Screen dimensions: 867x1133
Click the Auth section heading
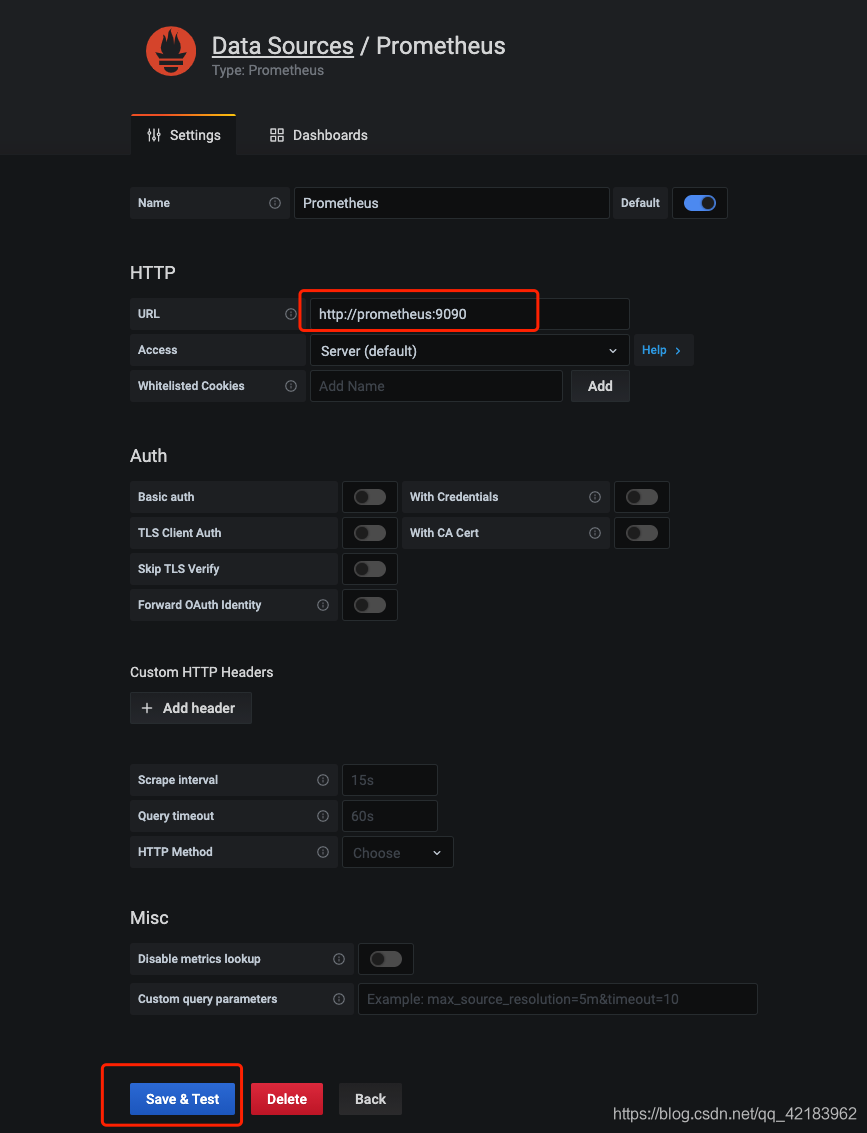148,456
